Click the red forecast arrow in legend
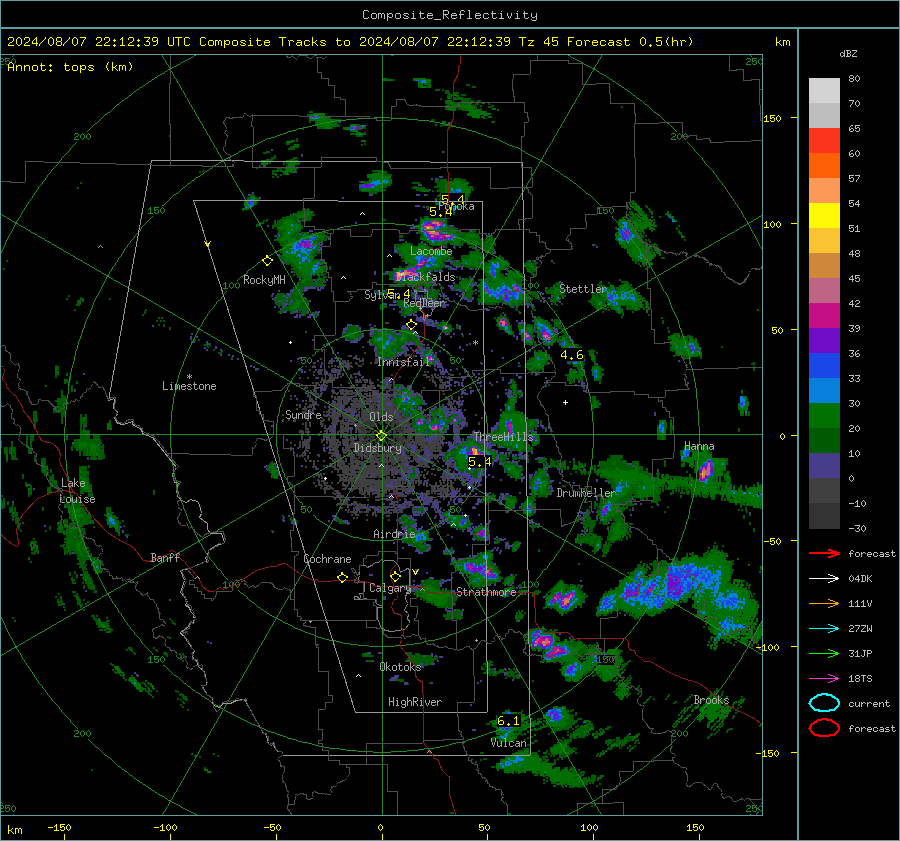Image resolution: width=900 pixels, height=841 pixels. [x=824, y=553]
